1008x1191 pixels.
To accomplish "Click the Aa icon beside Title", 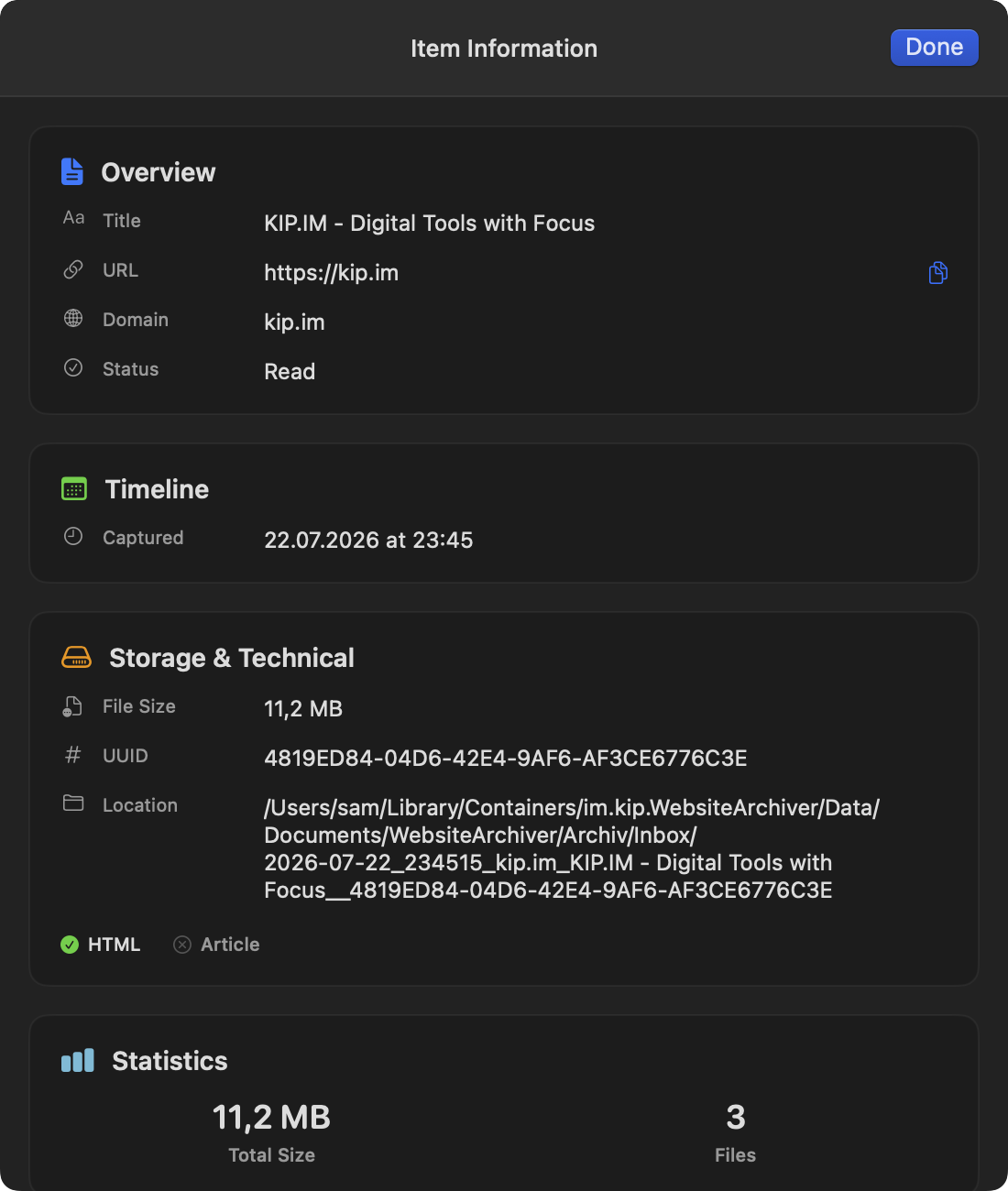I will [x=73, y=218].
